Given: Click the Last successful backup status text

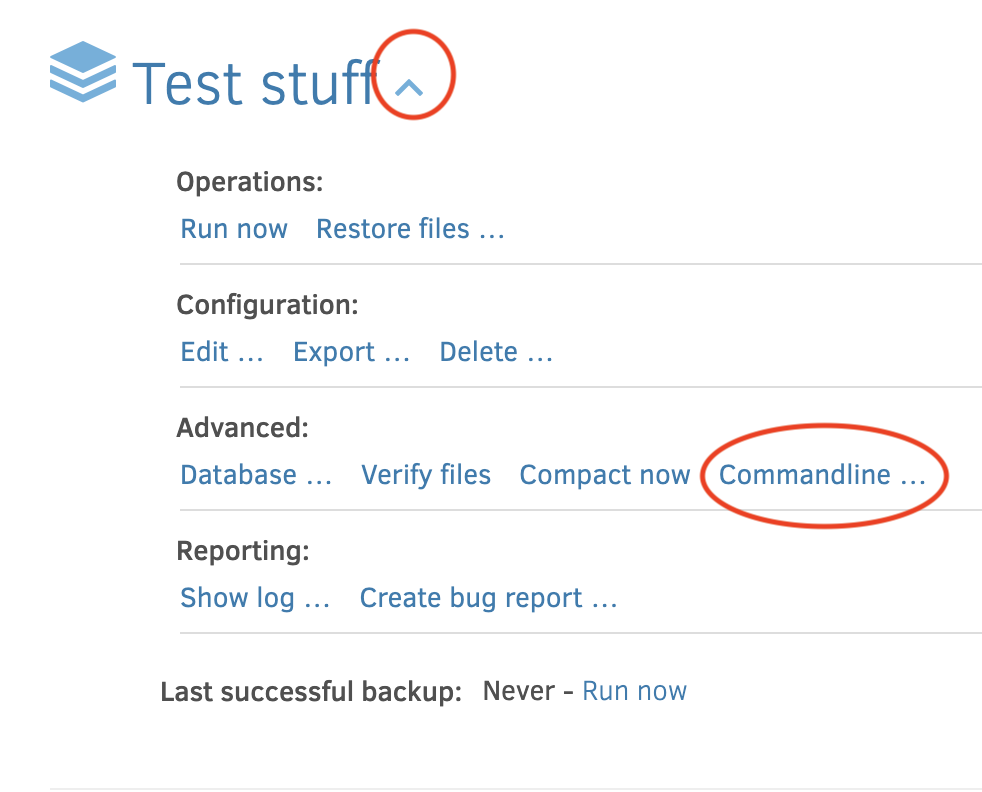Looking at the screenshot, I should [x=310, y=690].
